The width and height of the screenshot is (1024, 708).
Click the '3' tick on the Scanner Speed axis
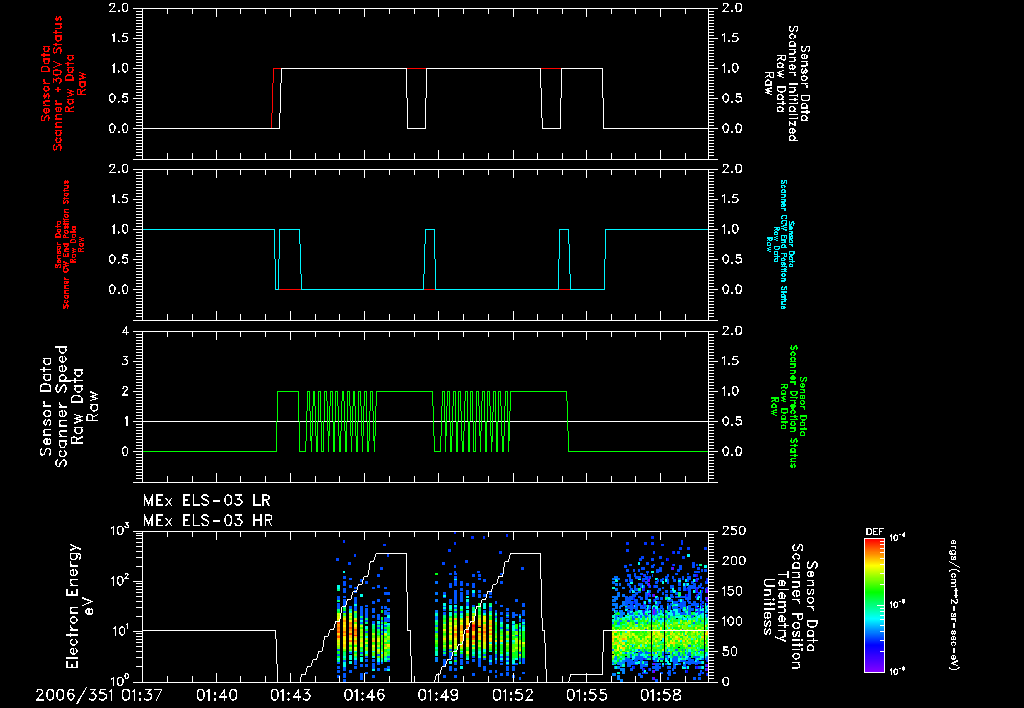(125, 361)
